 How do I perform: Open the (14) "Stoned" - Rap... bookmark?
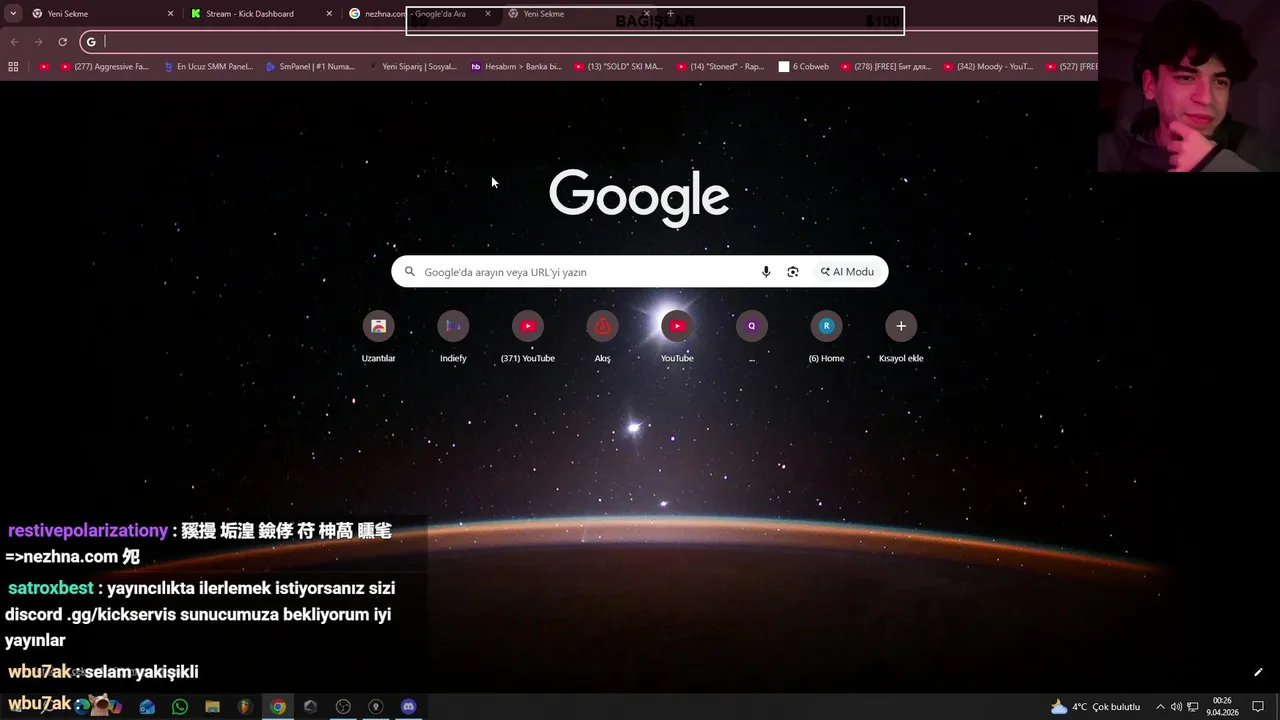tap(720, 67)
